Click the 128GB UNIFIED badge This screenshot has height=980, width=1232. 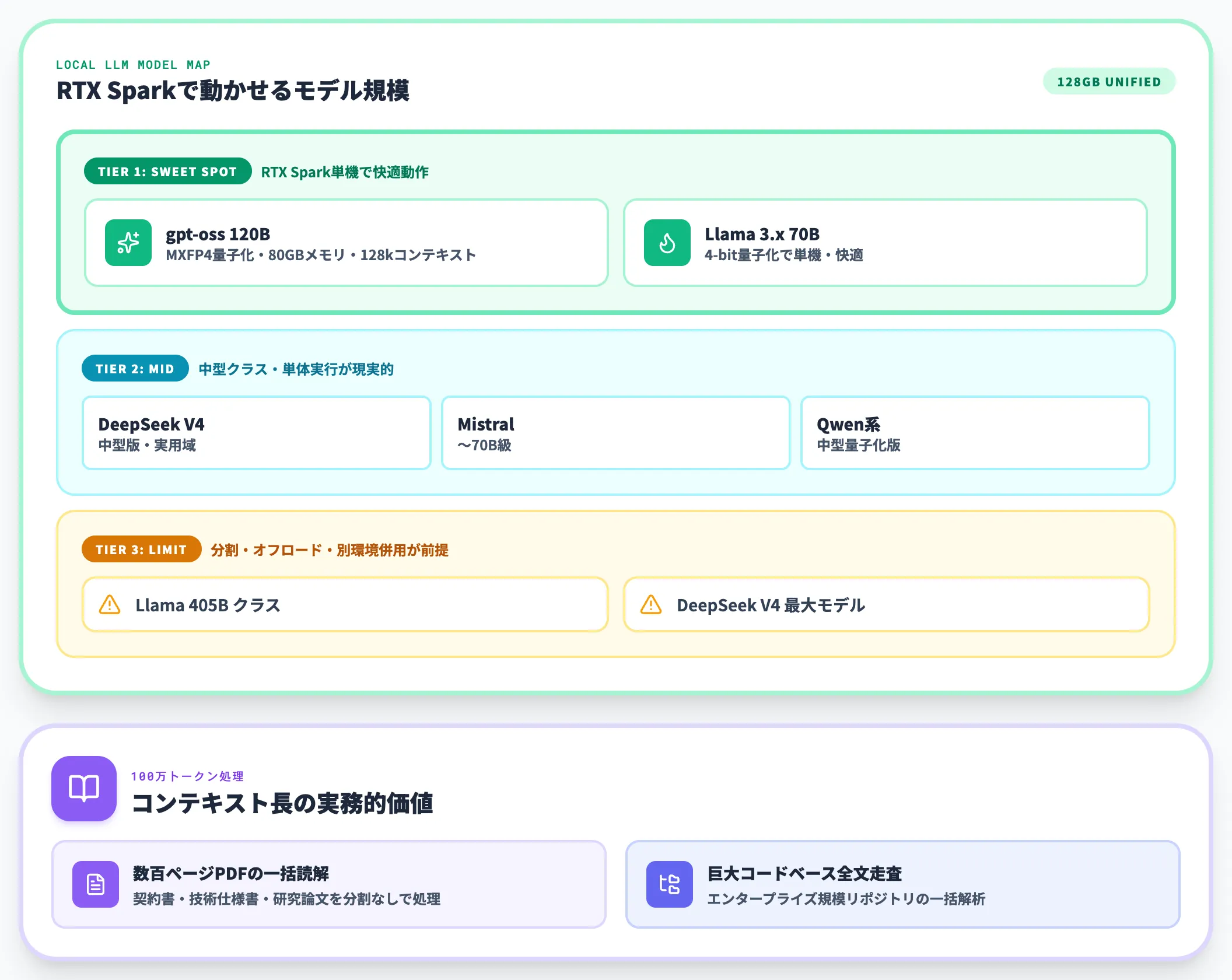[x=1109, y=82]
